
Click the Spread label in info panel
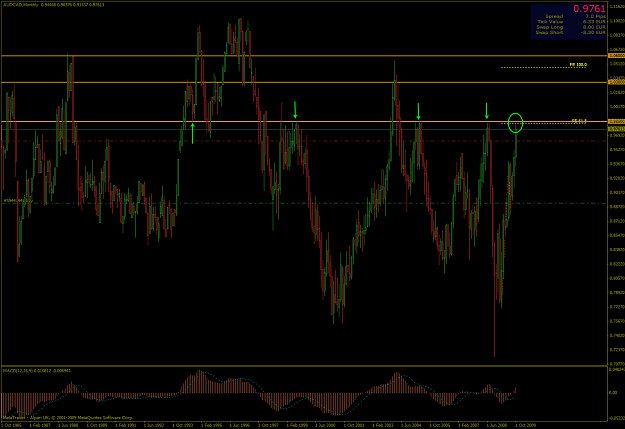pyautogui.click(x=554, y=16)
